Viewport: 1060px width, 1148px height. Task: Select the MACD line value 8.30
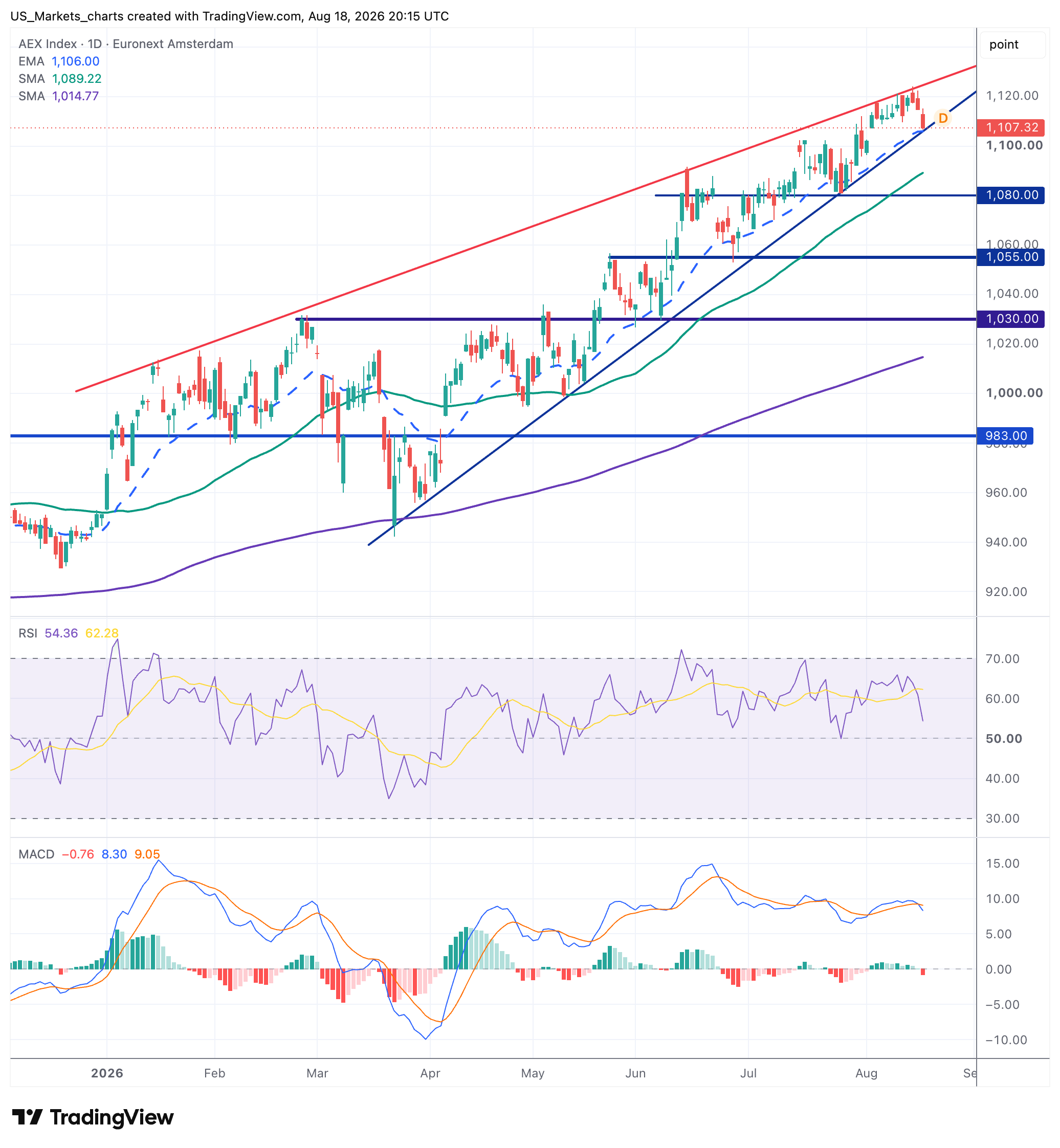coord(114,854)
